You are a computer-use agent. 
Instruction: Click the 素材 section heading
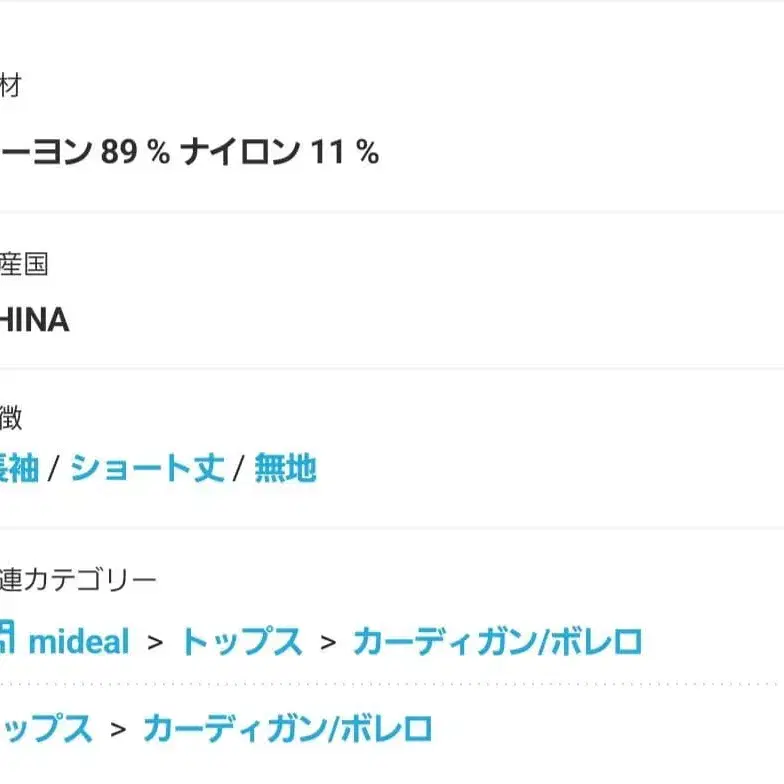coord(10,86)
